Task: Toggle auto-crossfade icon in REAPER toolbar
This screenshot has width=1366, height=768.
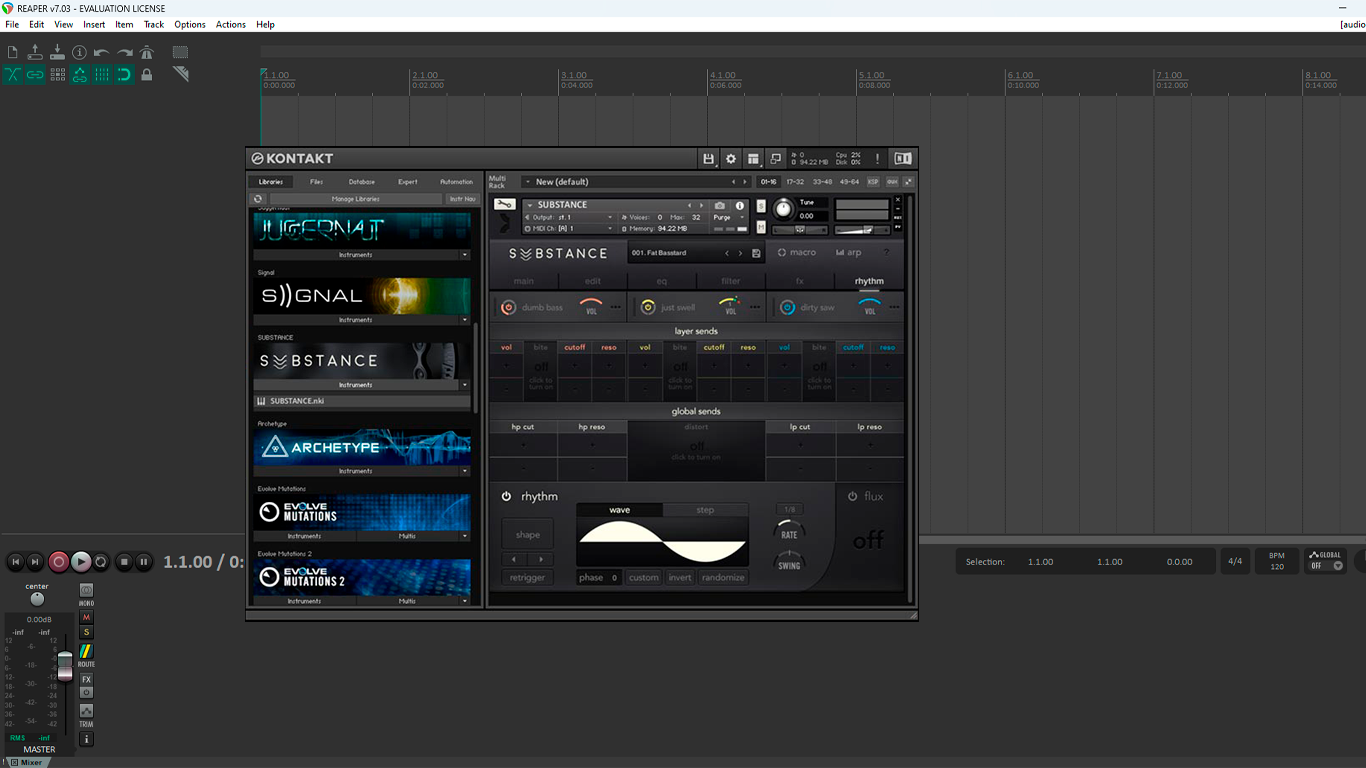Action: point(13,74)
